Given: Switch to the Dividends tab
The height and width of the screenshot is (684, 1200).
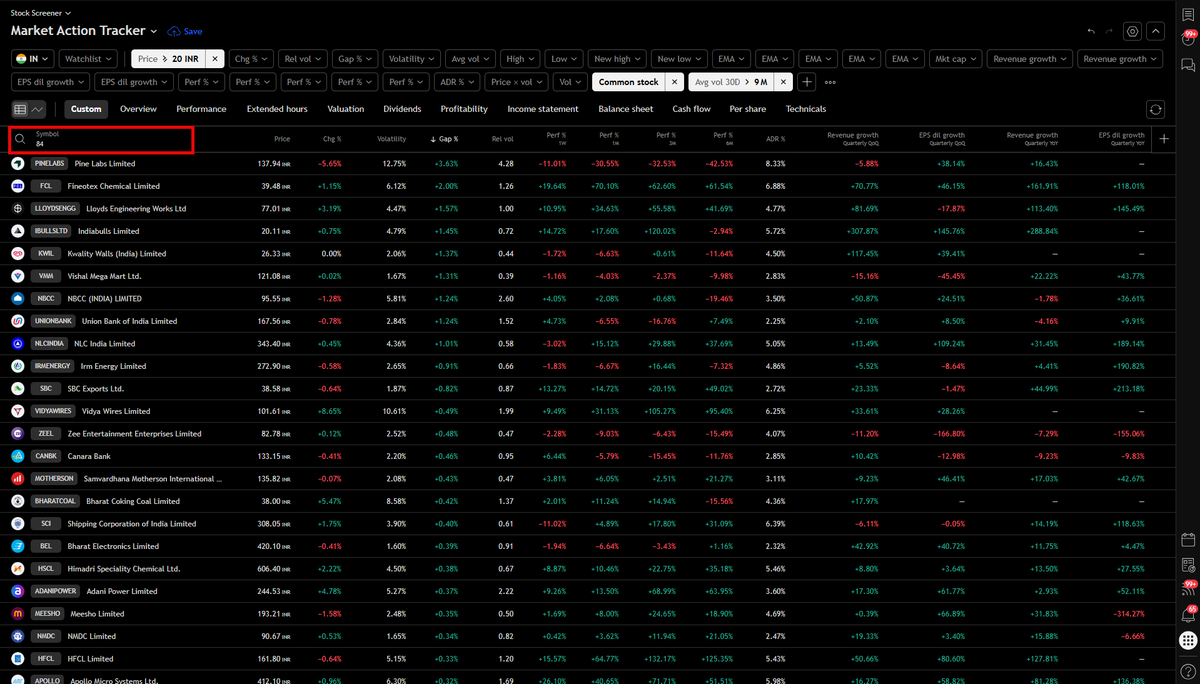Looking at the screenshot, I should (x=402, y=109).
